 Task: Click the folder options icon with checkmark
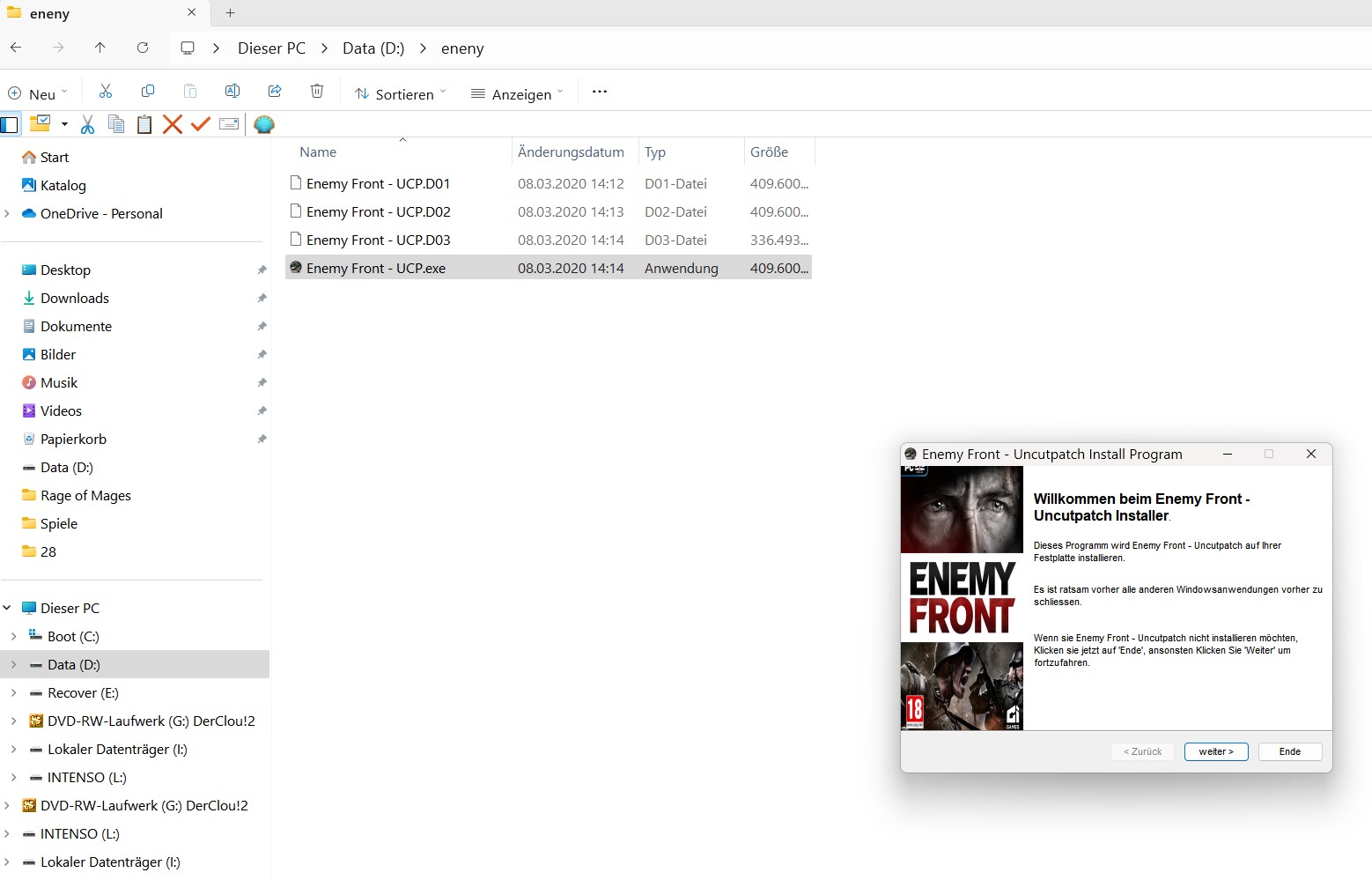click(x=40, y=124)
